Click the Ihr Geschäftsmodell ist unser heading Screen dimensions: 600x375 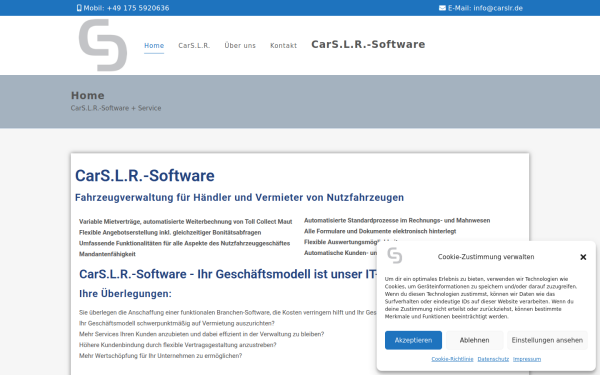point(228,274)
